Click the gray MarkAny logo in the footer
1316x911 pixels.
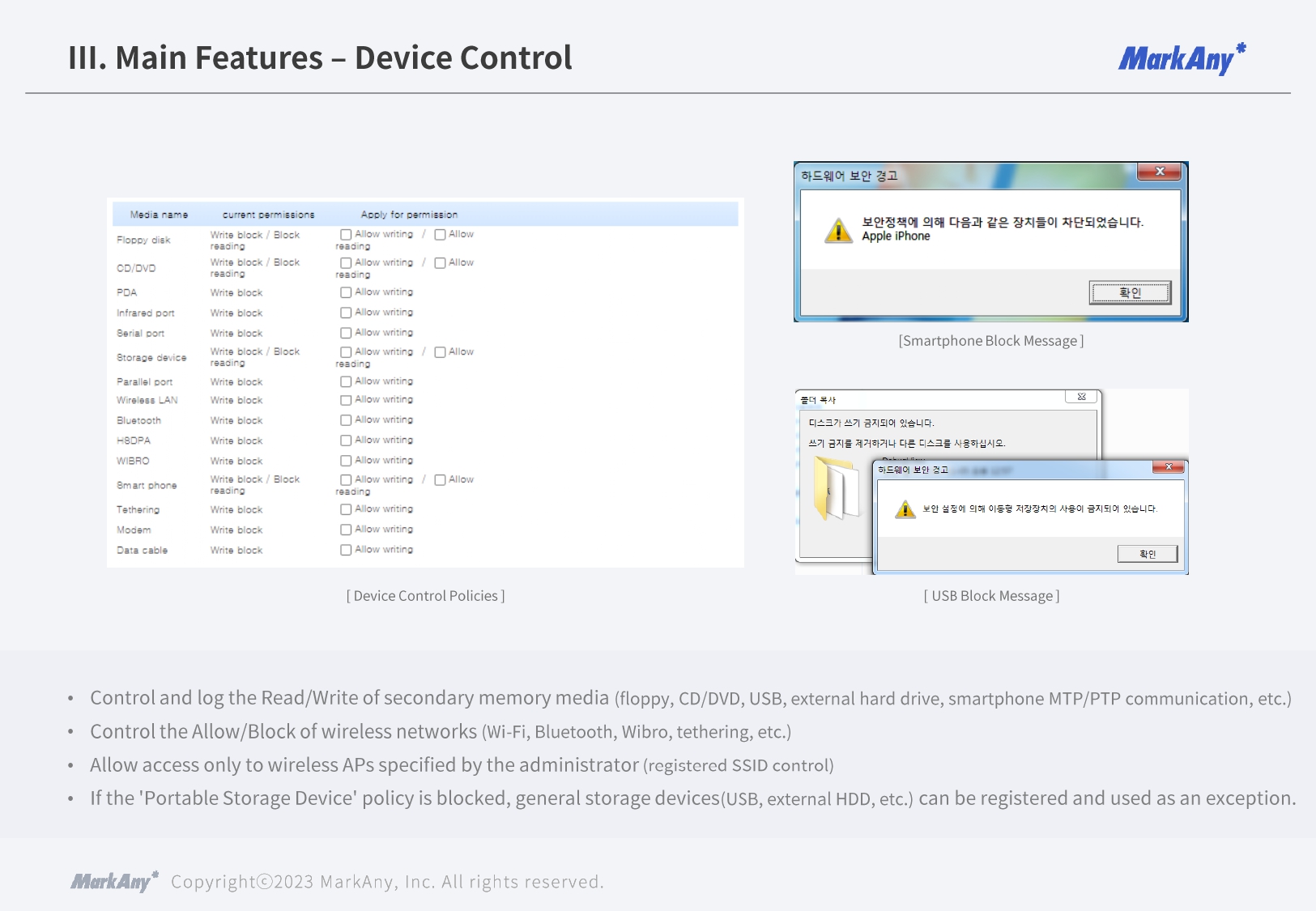click(x=114, y=881)
